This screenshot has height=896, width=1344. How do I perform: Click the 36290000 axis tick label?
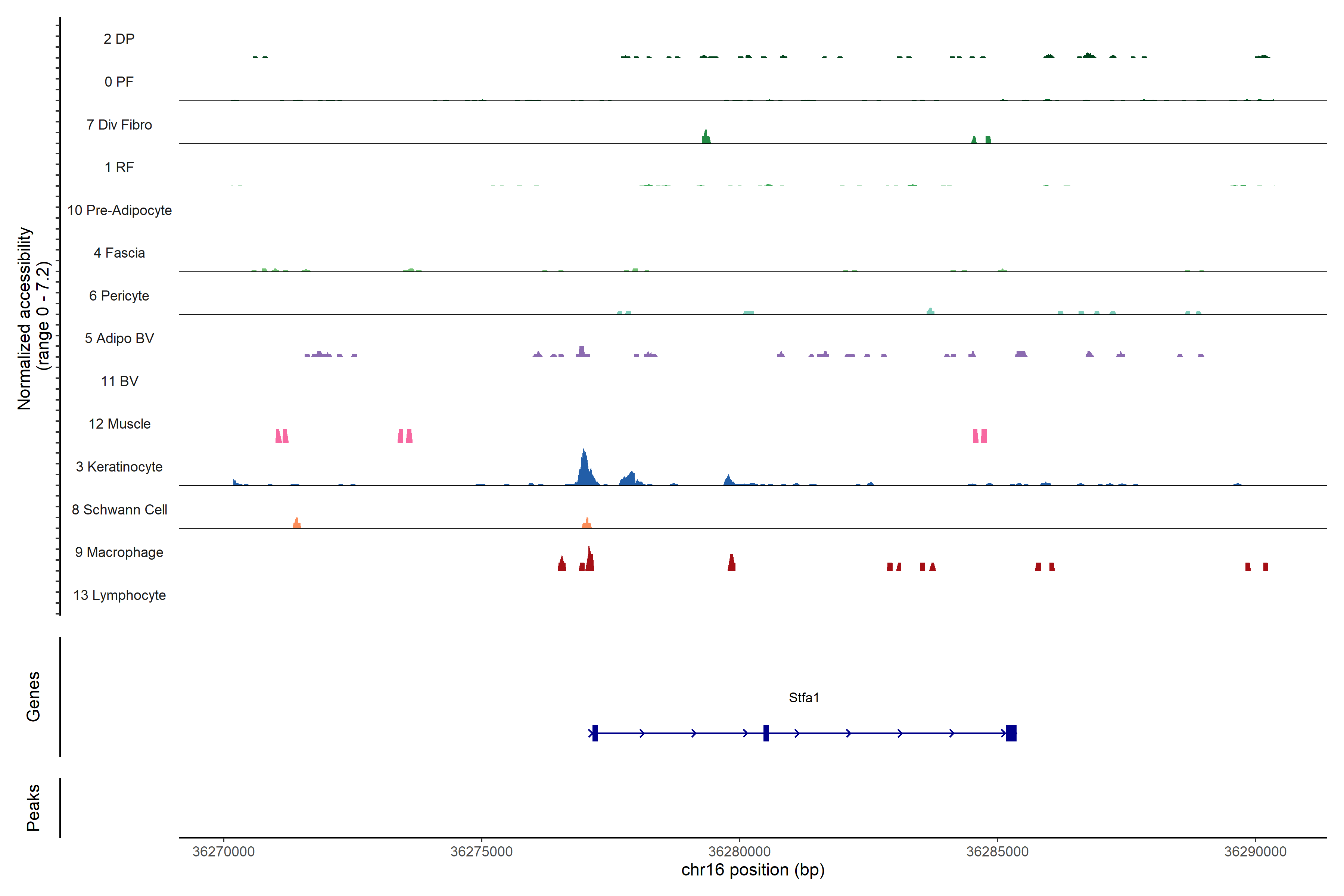(1255, 852)
